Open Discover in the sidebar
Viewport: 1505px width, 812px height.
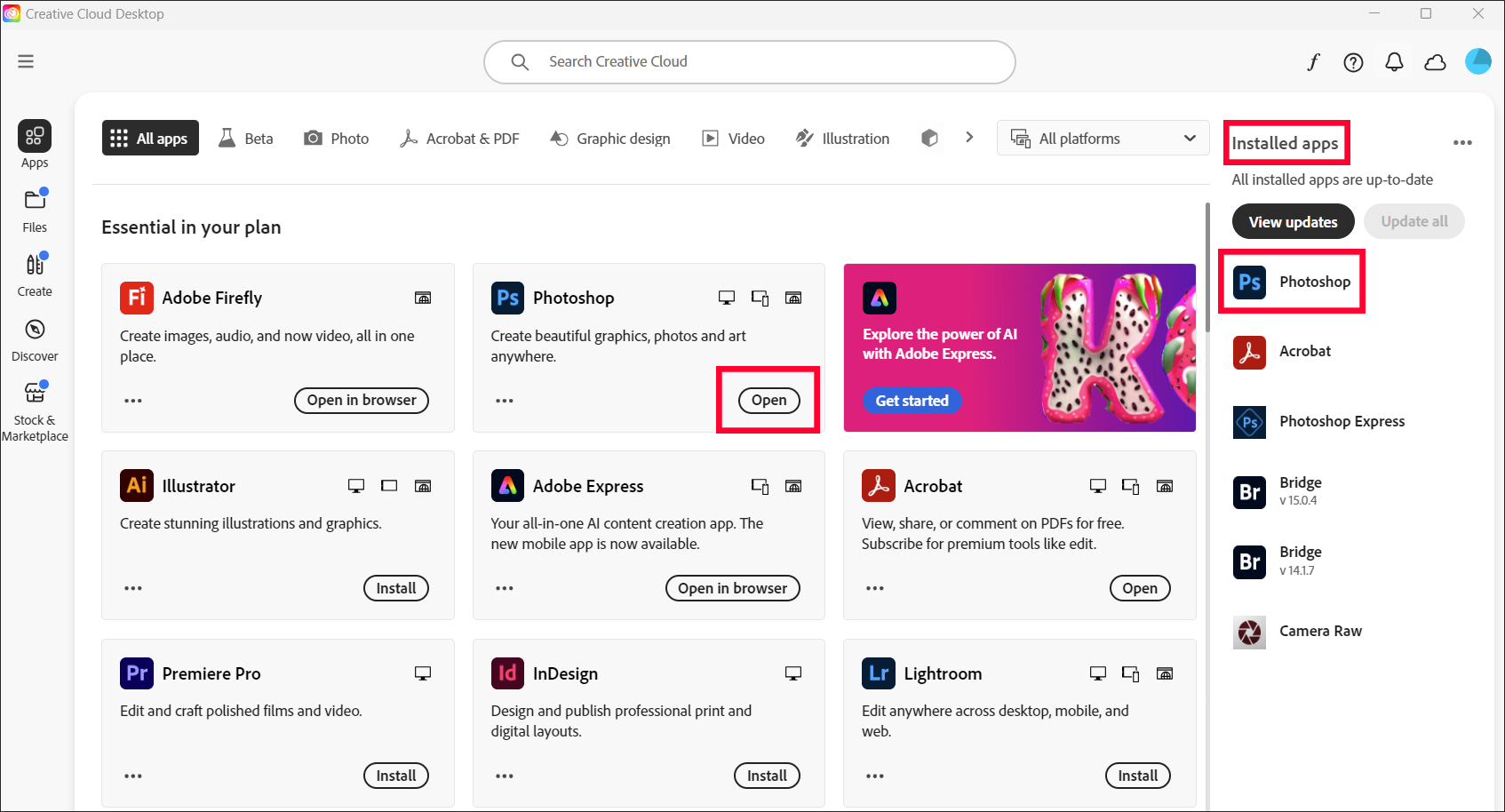pos(35,340)
